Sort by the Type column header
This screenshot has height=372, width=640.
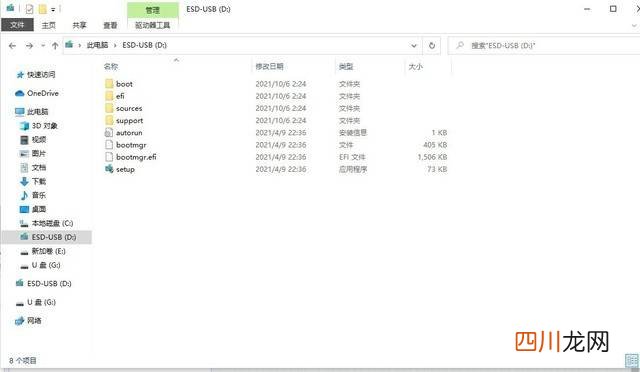click(346, 67)
